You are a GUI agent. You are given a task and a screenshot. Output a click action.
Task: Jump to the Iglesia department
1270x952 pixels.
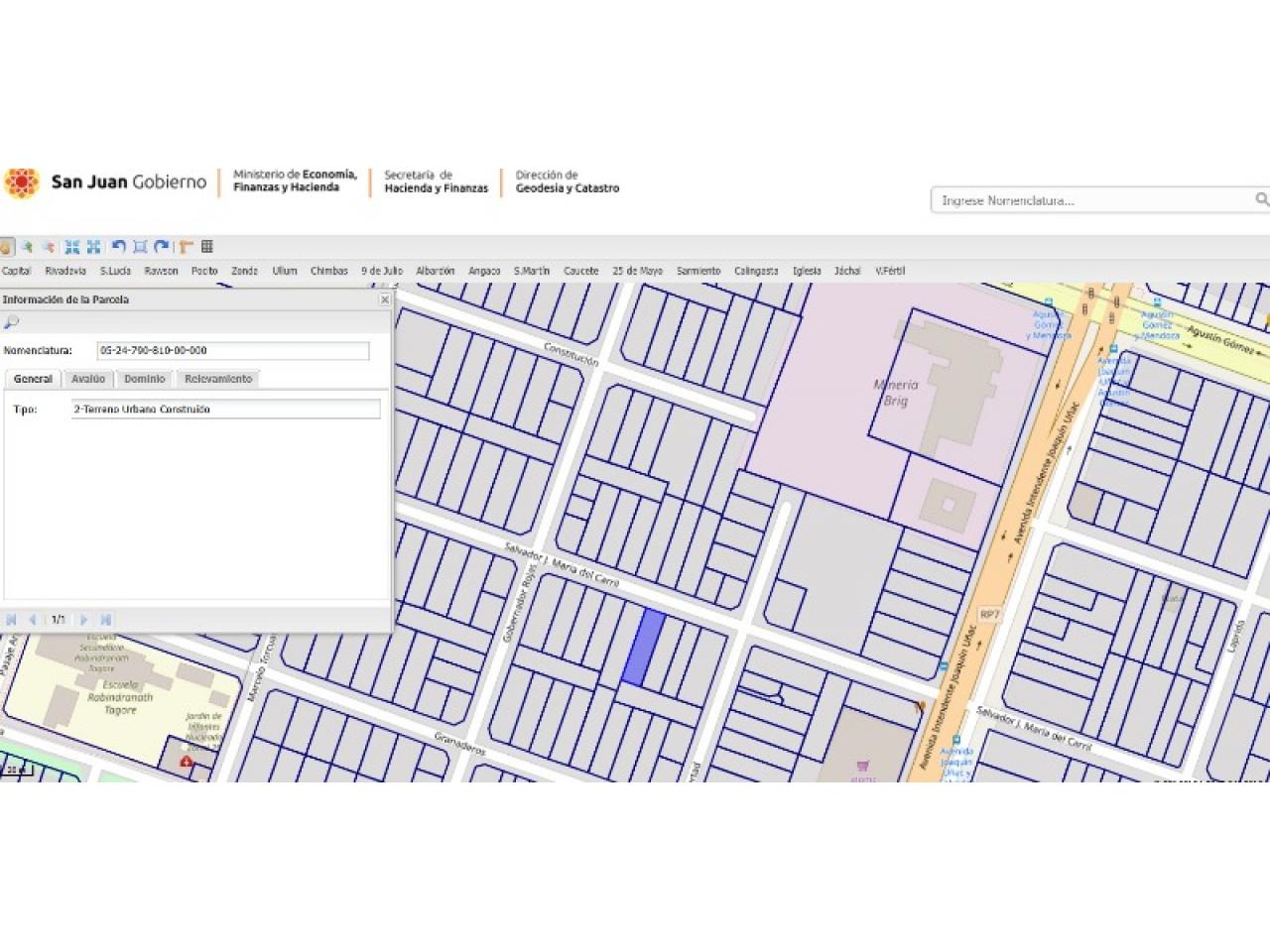(x=807, y=271)
